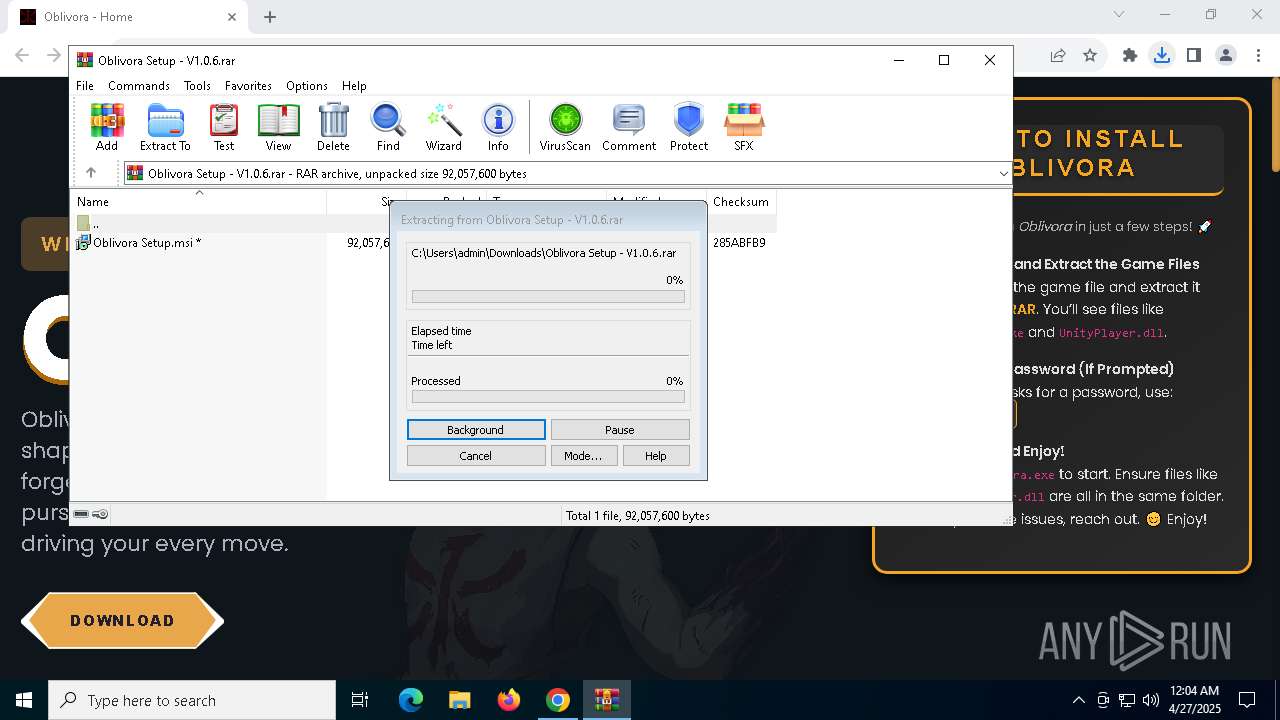
Task: Cancel the extraction
Action: 476,456
